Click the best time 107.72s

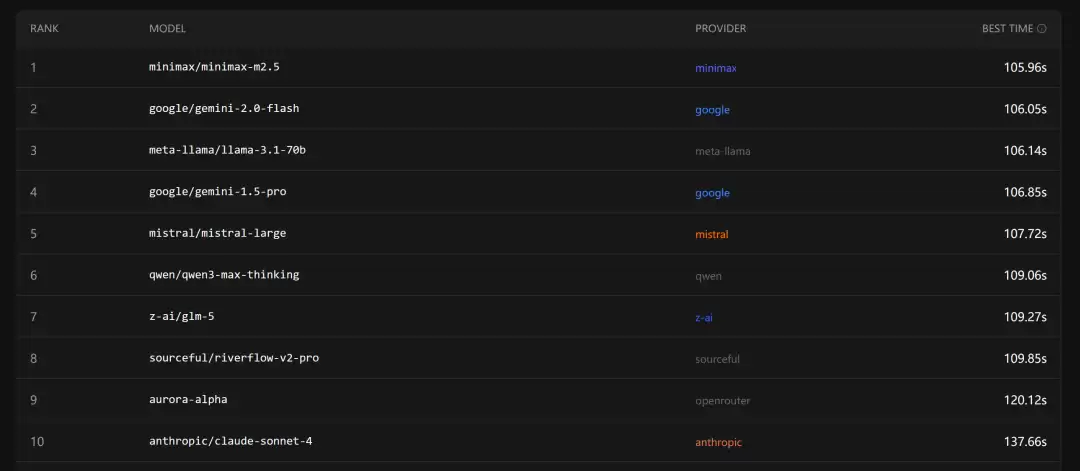[1025, 233]
